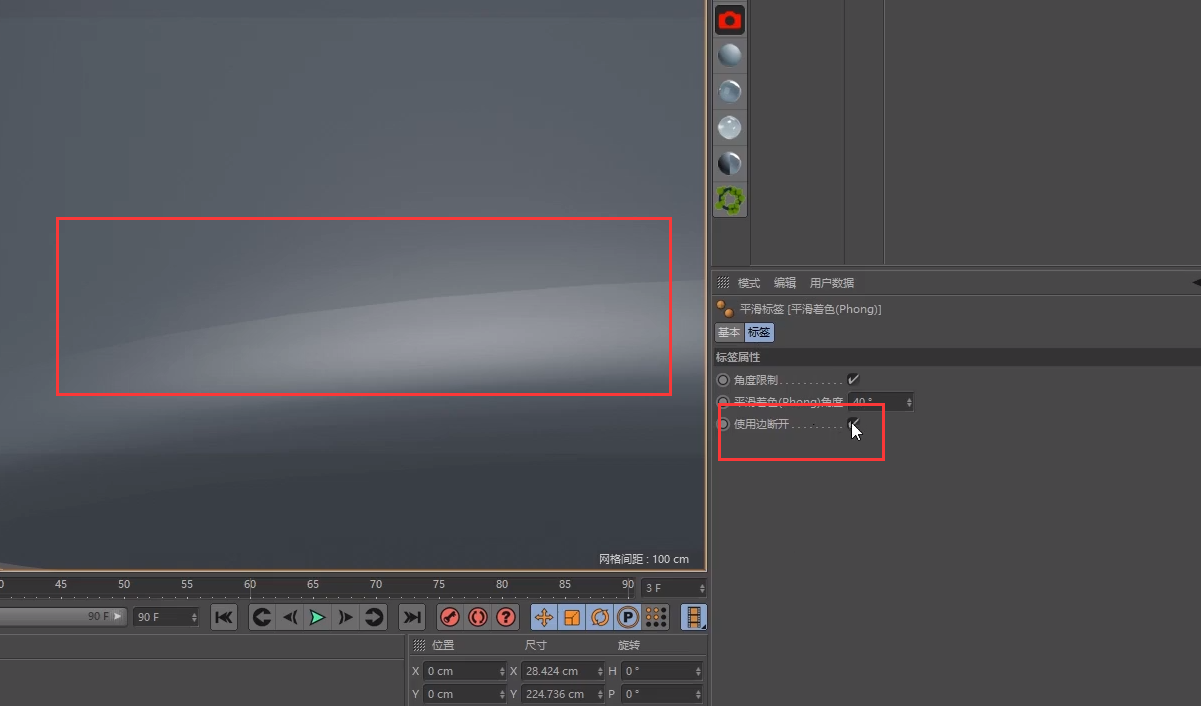
Task: Select the second blue glossy sphere icon
Action: [x=730, y=91]
